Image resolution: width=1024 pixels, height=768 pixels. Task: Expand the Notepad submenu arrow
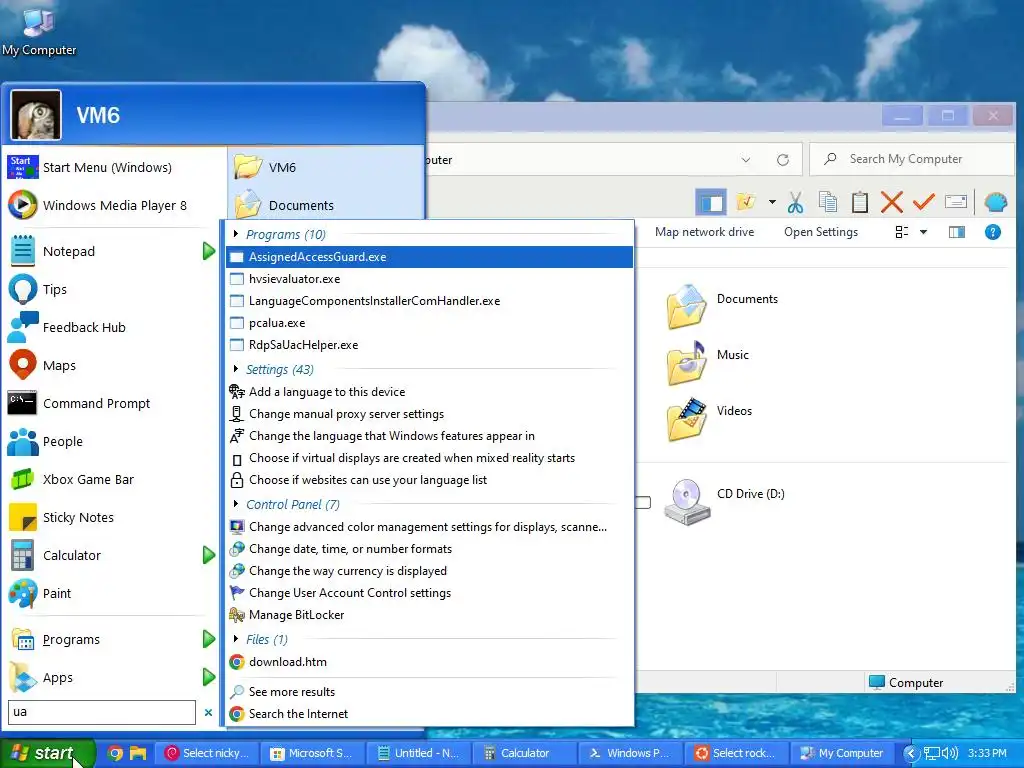click(208, 251)
